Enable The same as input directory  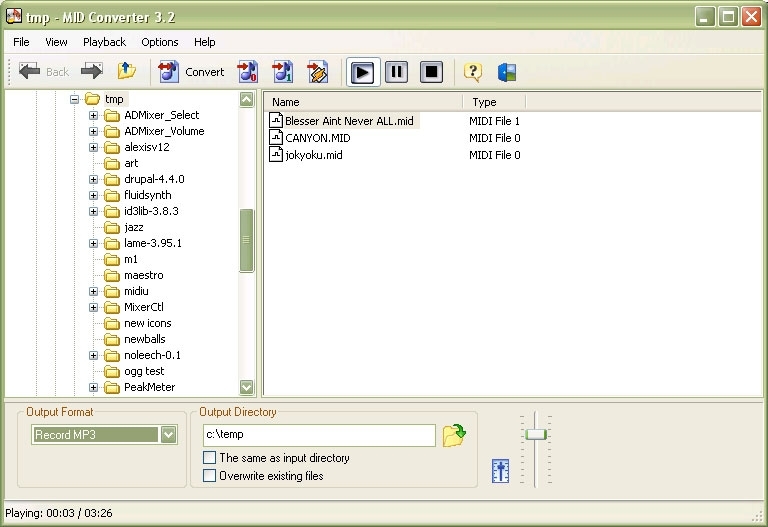(x=209, y=457)
